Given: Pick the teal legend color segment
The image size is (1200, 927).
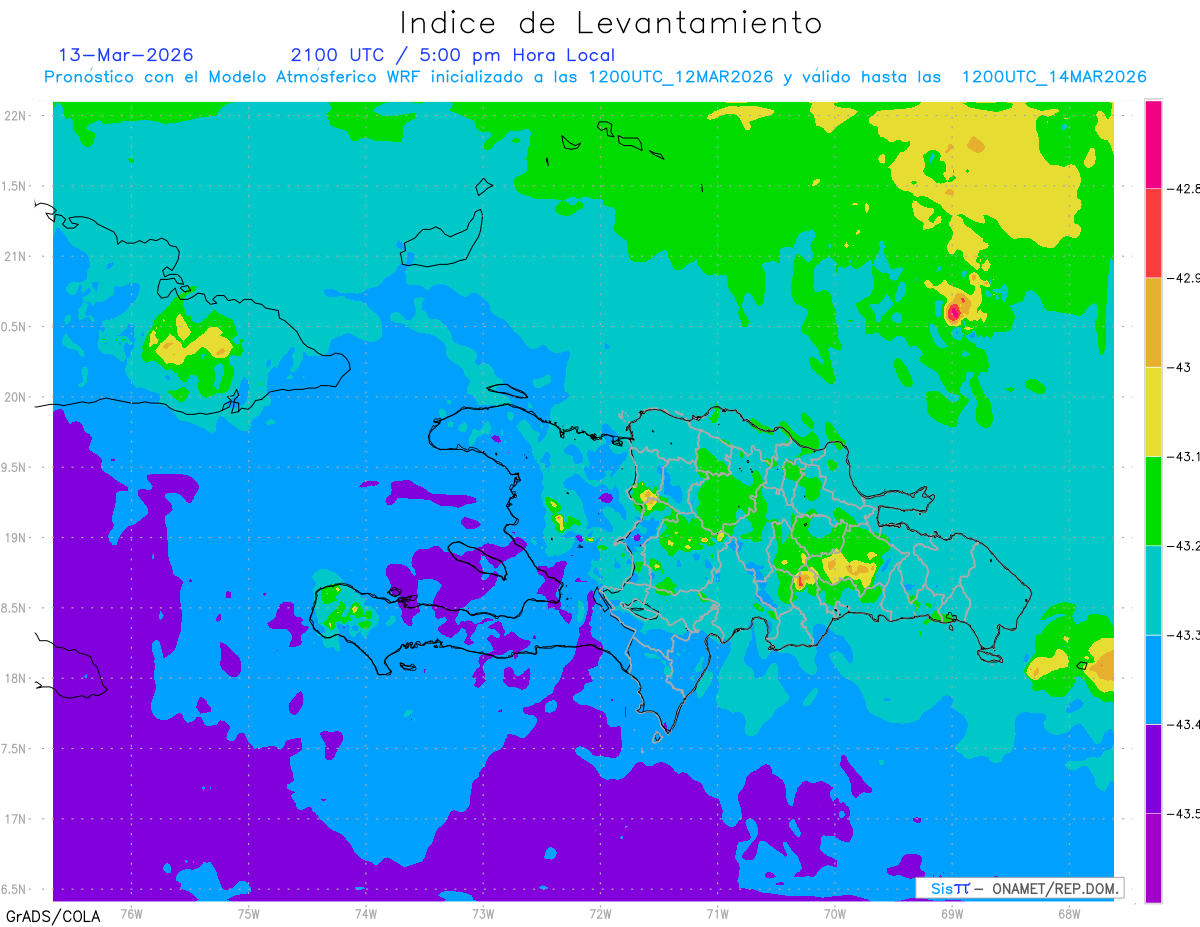Looking at the screenshot, I should point(1153,590).
